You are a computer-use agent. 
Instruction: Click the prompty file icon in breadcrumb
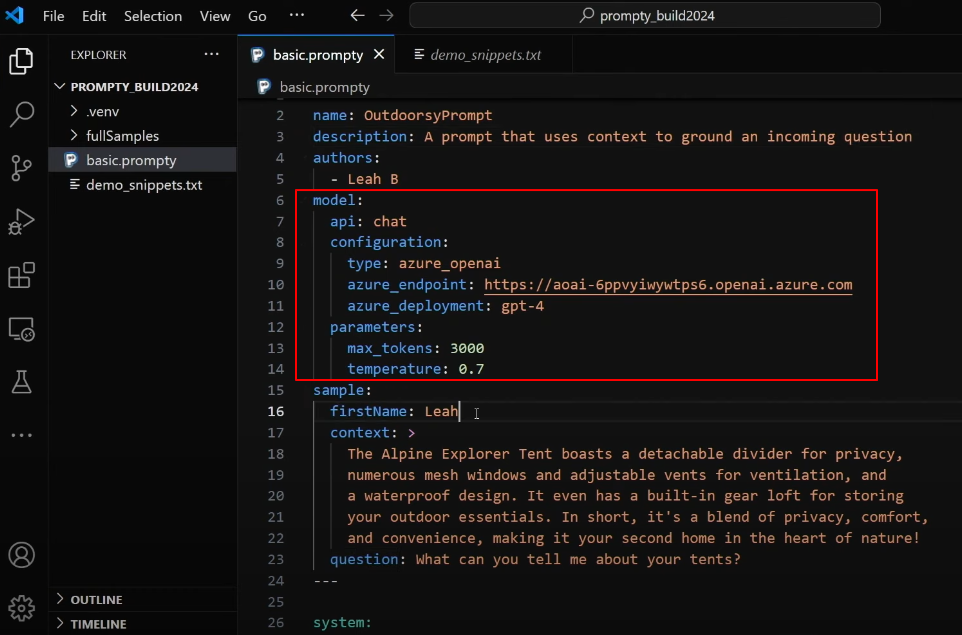tap(264, 87)
